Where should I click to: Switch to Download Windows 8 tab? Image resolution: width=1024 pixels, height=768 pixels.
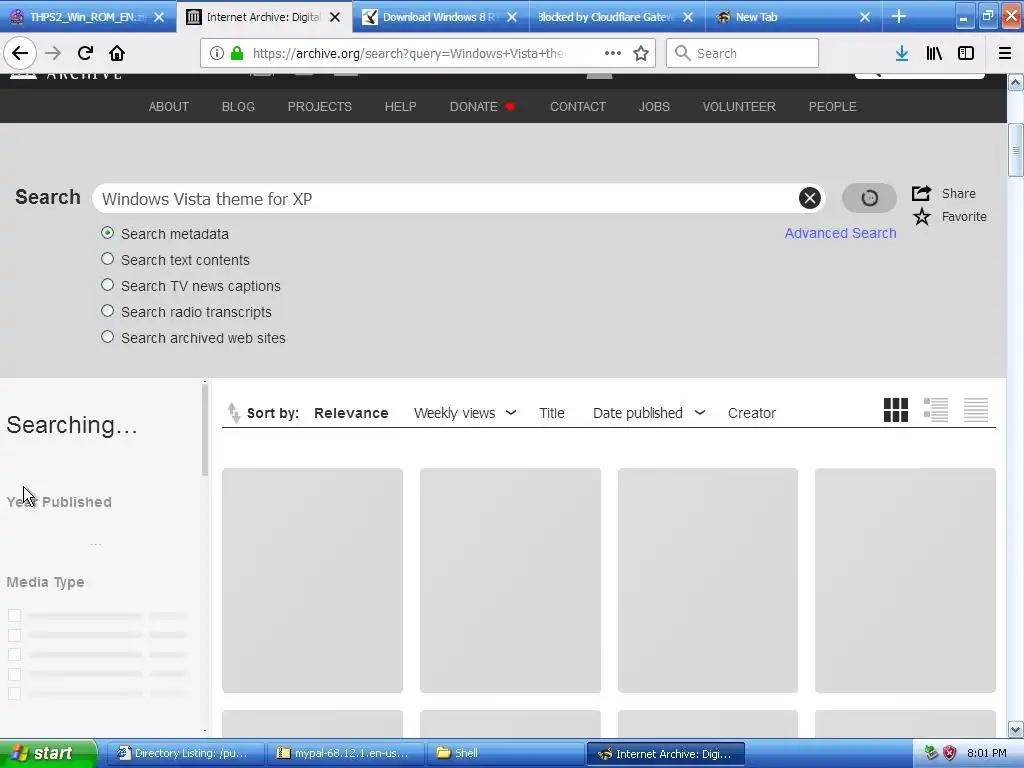pyautogui.click(x=441, y=17)
